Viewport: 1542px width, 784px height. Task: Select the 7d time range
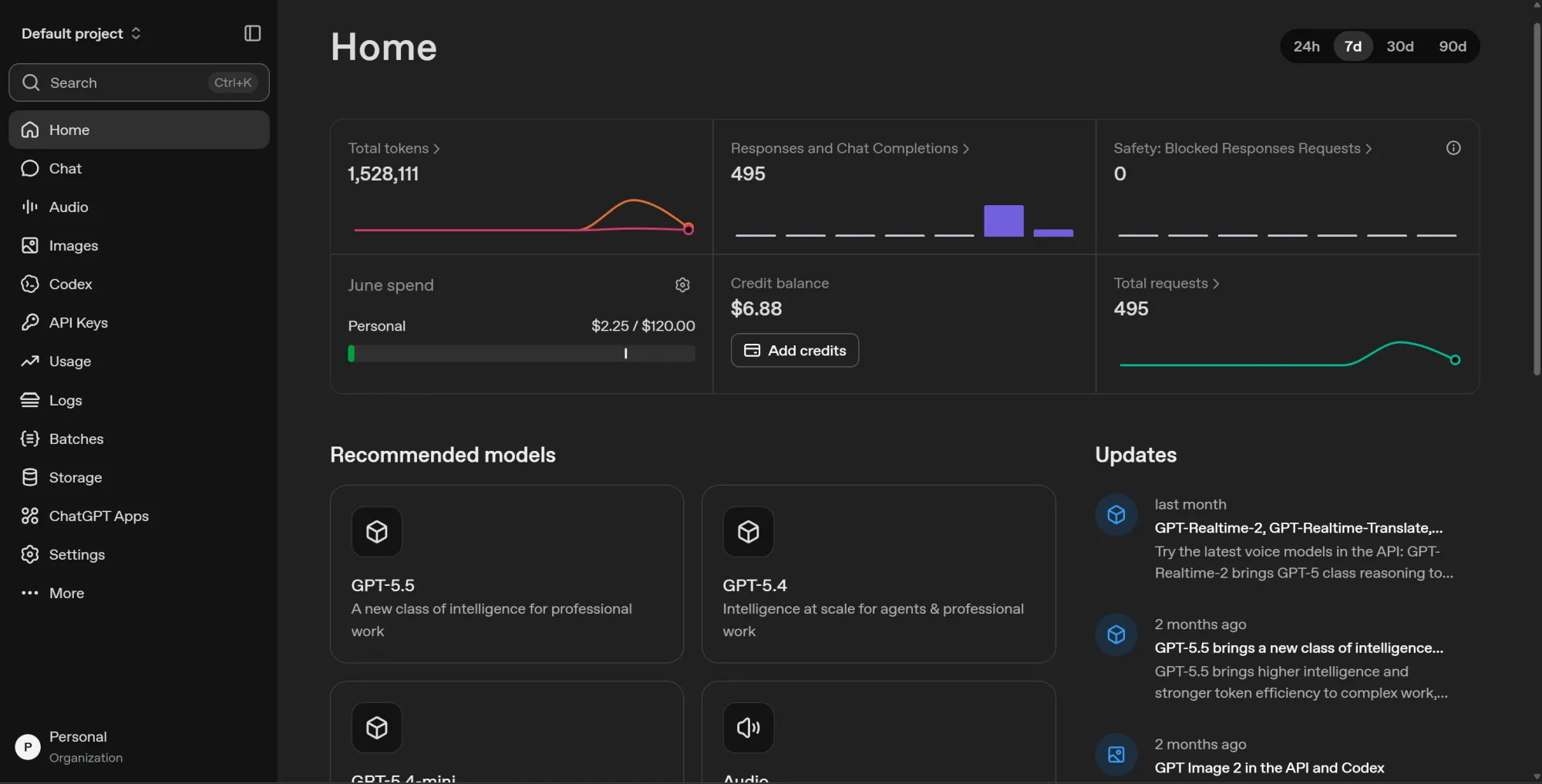[1353, 46]
